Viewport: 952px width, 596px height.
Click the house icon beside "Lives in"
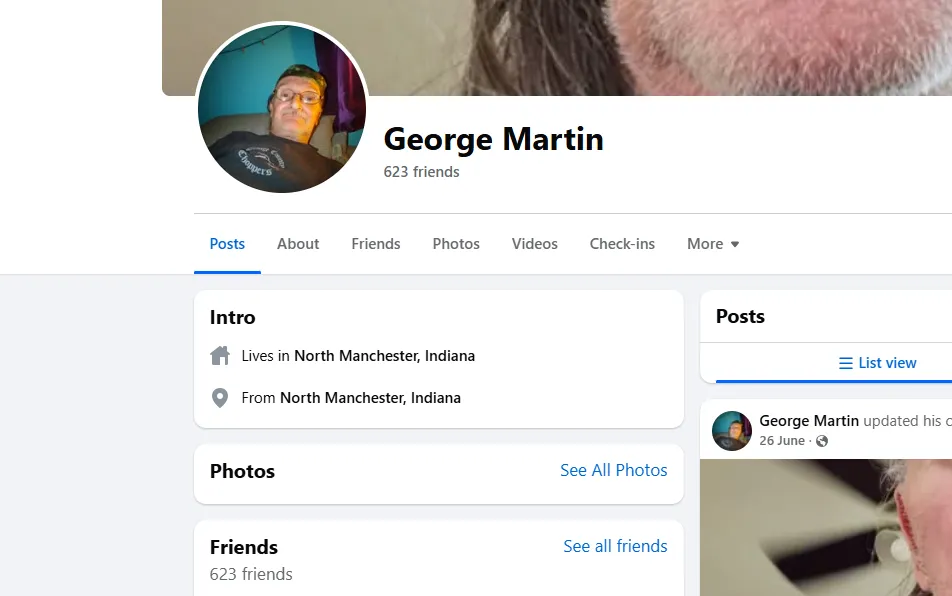click(x=219, y=355)
